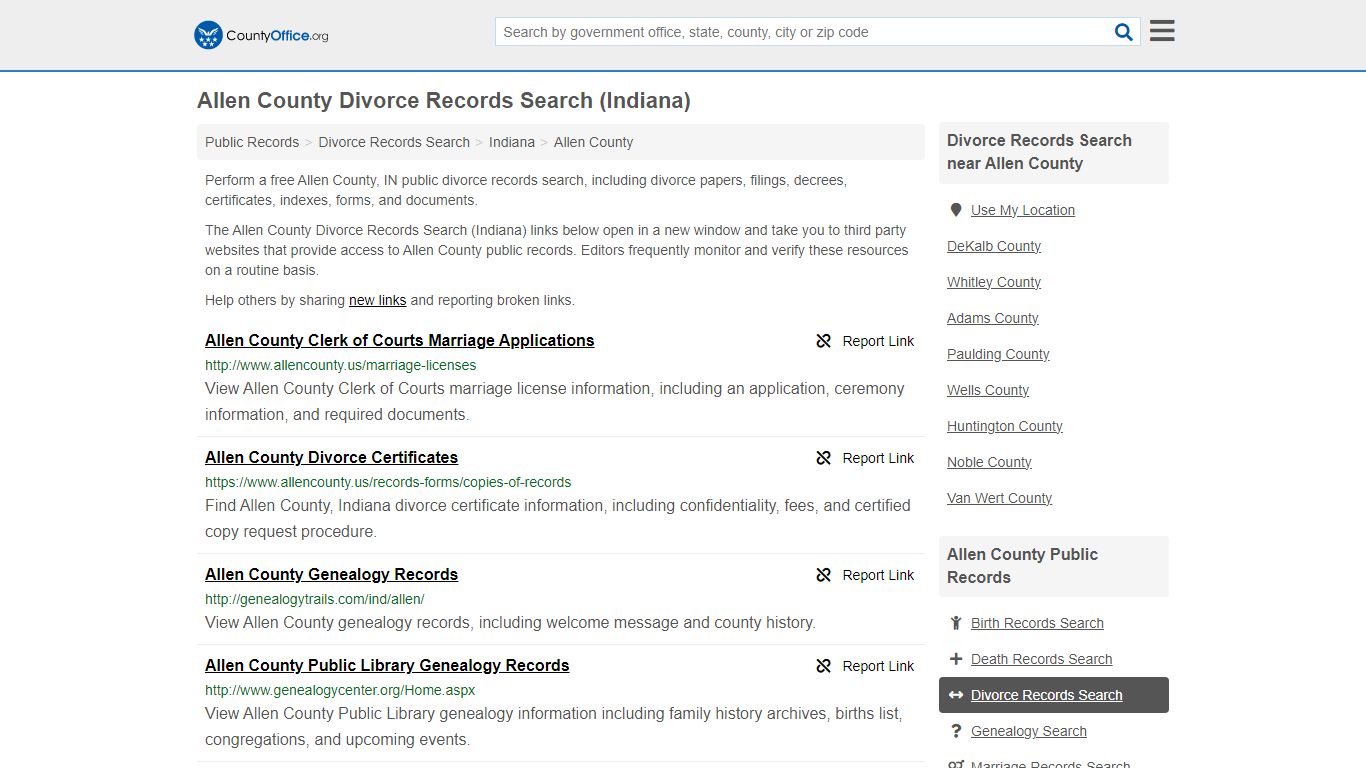The height and width of the screenshot is (768, 1366).
Task: Open Noble County divorce records
Action: [989, 462]
